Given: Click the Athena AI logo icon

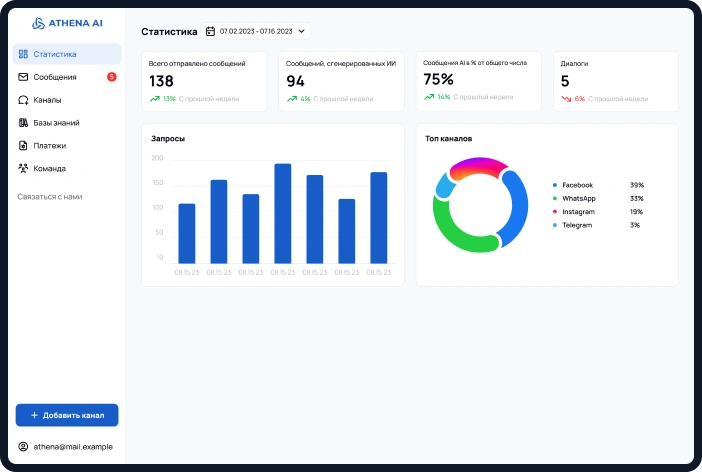Looking at the screenshot, I should 39,22.
